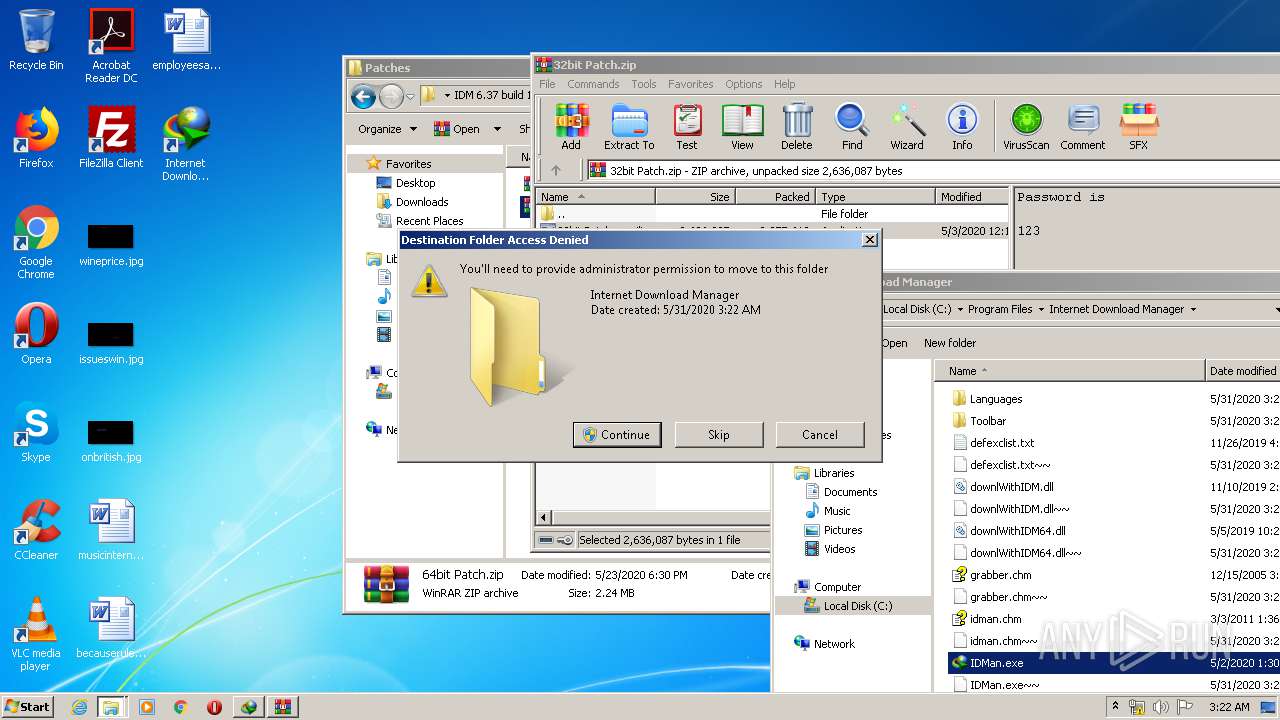Sort by Date modified in IDM folder

[1243, 371]
